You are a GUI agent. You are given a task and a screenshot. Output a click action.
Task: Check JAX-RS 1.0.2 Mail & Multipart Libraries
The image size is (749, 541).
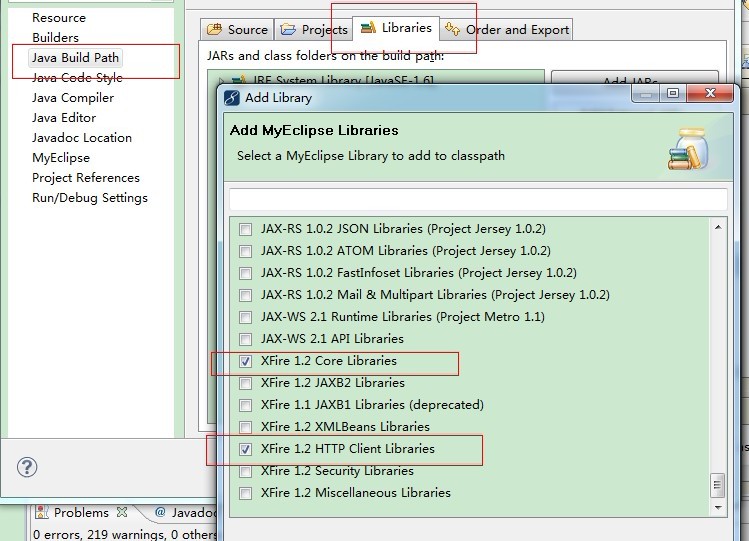[246, 295]
